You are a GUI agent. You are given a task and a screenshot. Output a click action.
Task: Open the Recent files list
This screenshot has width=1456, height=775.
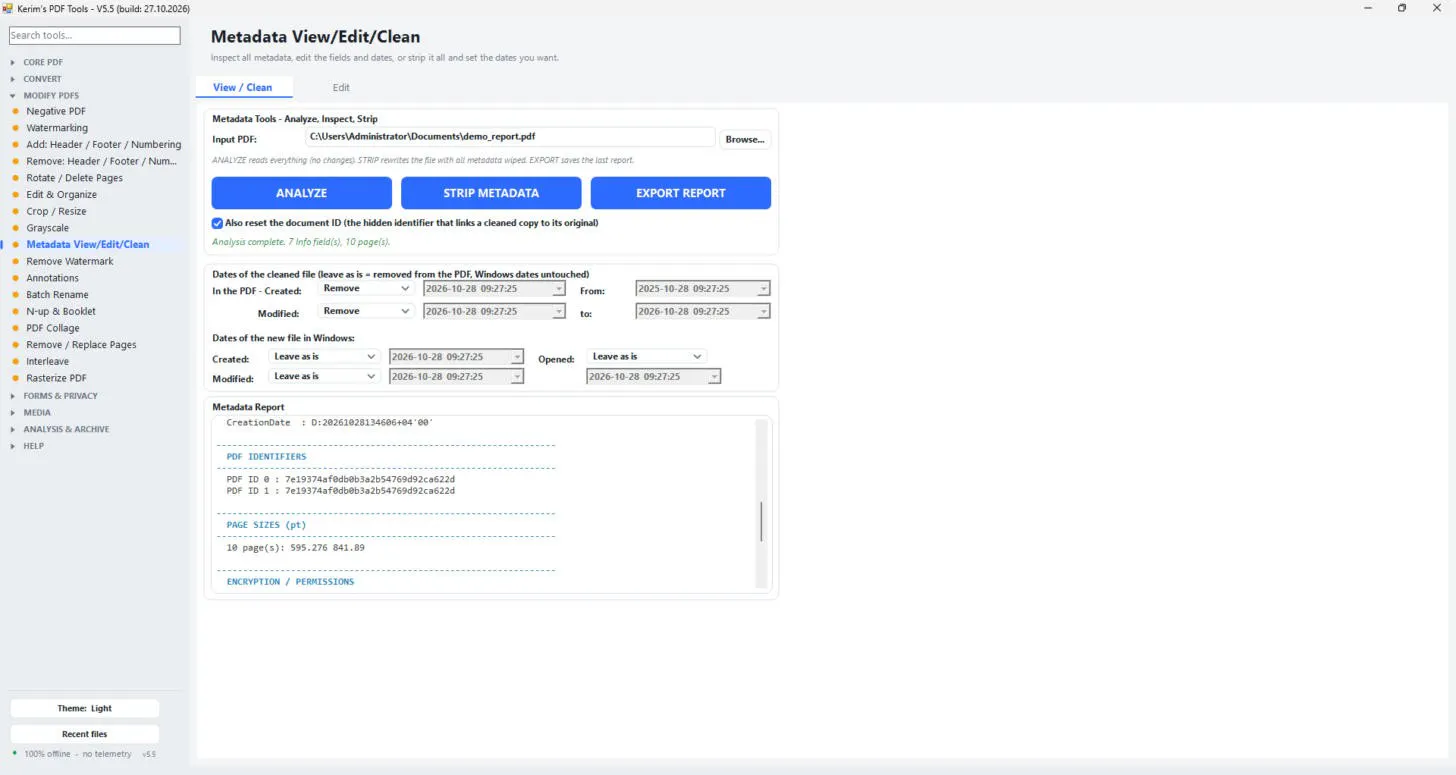point(85,734)
